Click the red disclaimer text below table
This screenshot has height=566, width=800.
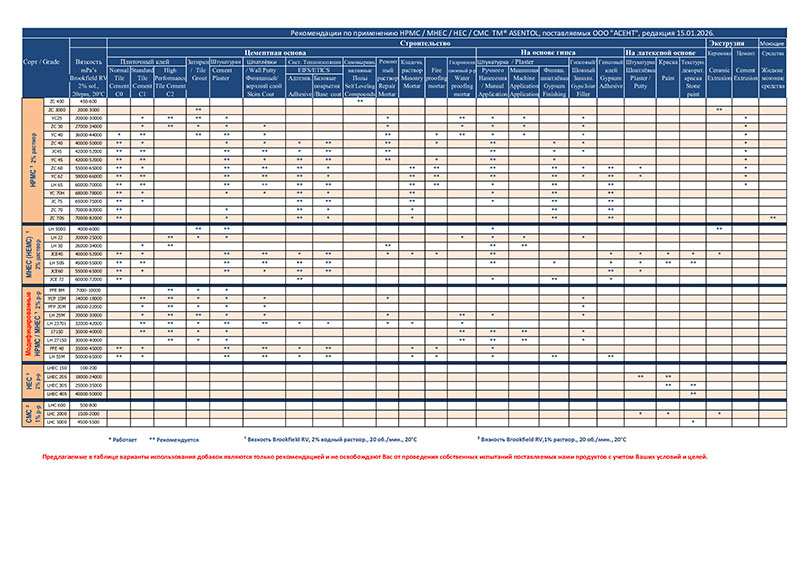(x=375, y=457)
